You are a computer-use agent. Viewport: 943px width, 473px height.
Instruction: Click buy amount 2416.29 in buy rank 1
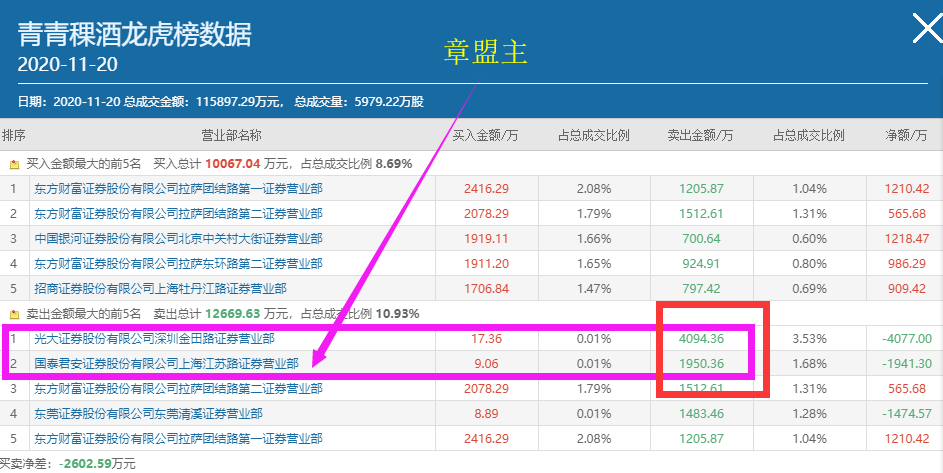487,189
